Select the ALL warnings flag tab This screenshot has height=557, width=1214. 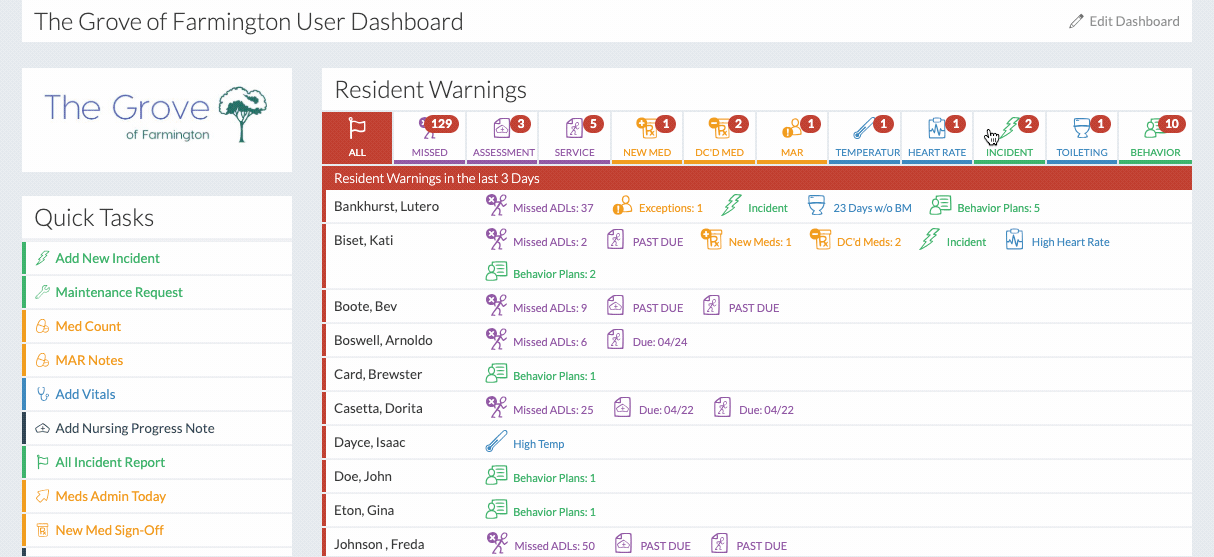[357, 137]
